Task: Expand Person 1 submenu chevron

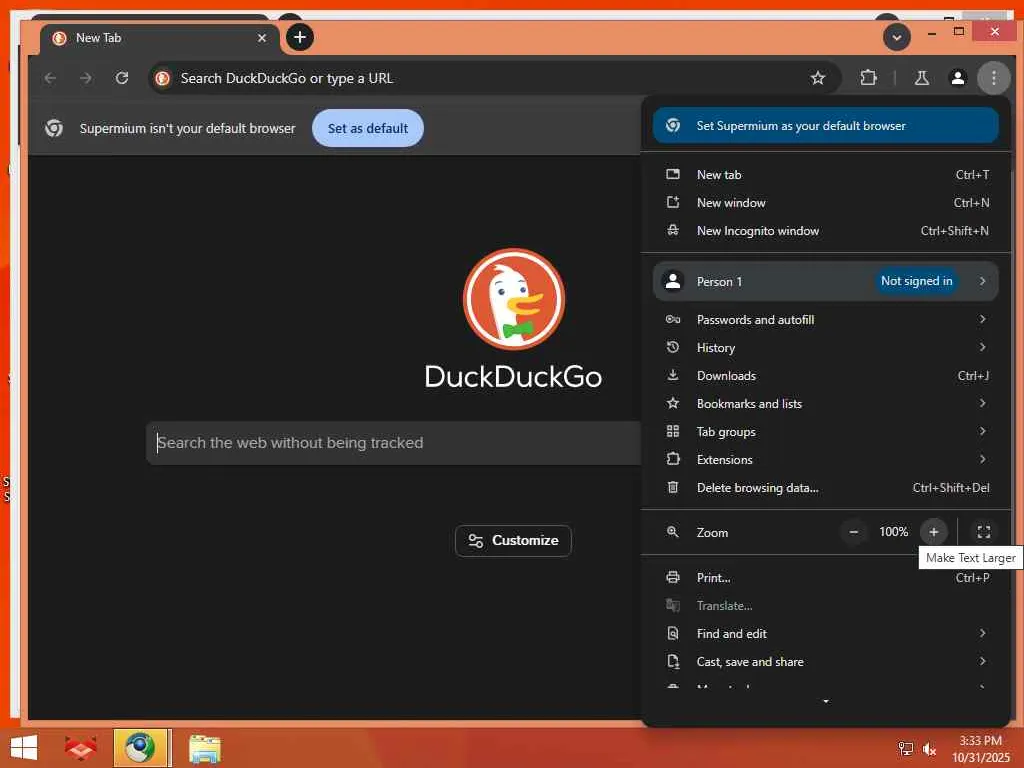Action: [982, 281]
